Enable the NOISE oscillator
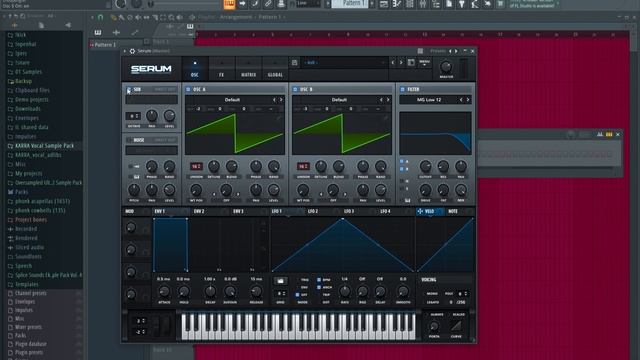640x360 pixels. (x=129, y=140)
